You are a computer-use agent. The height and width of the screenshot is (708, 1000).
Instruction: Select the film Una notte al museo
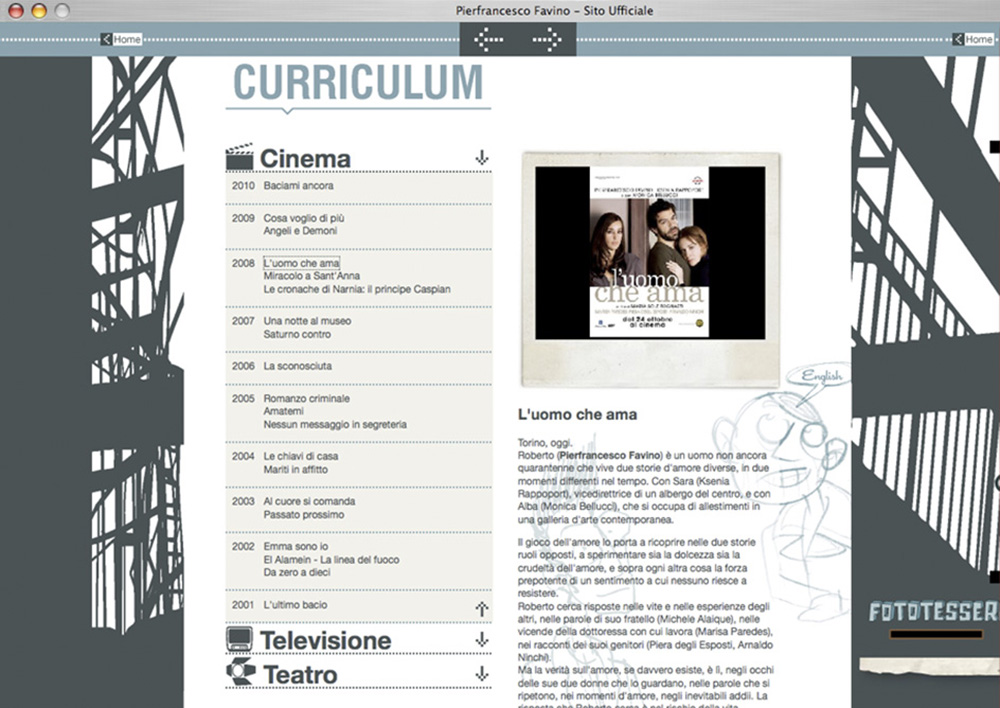[x=307, y=321]
